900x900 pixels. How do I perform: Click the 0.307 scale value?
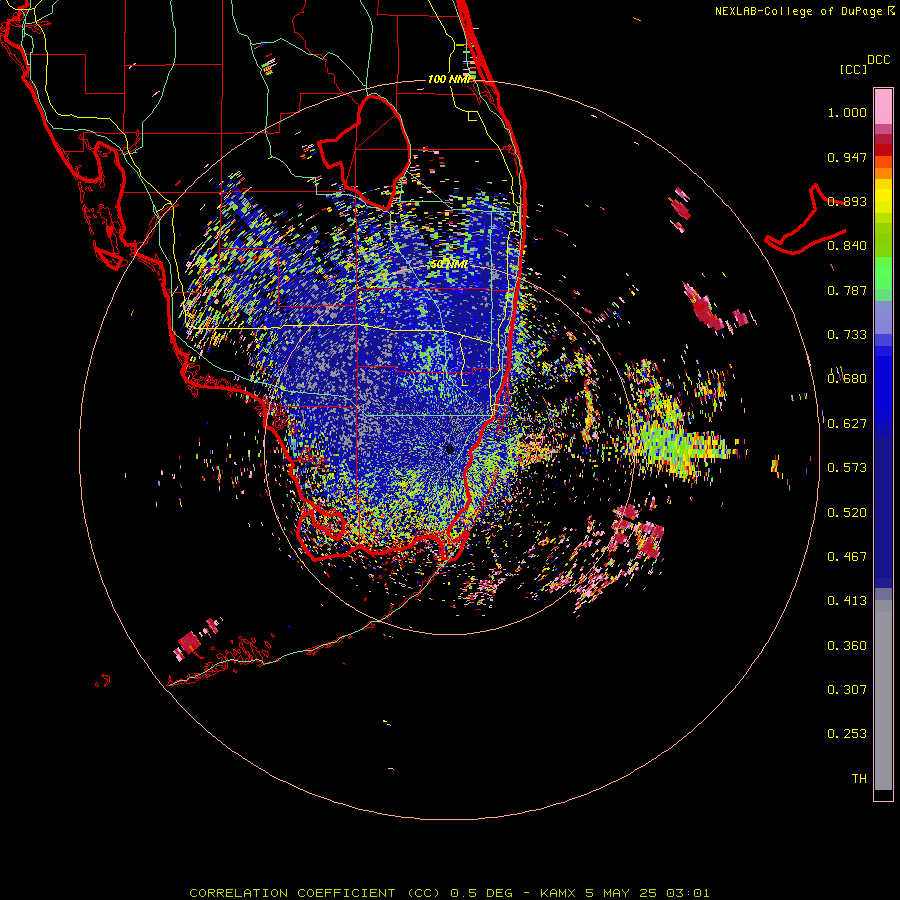coord(847,690)
